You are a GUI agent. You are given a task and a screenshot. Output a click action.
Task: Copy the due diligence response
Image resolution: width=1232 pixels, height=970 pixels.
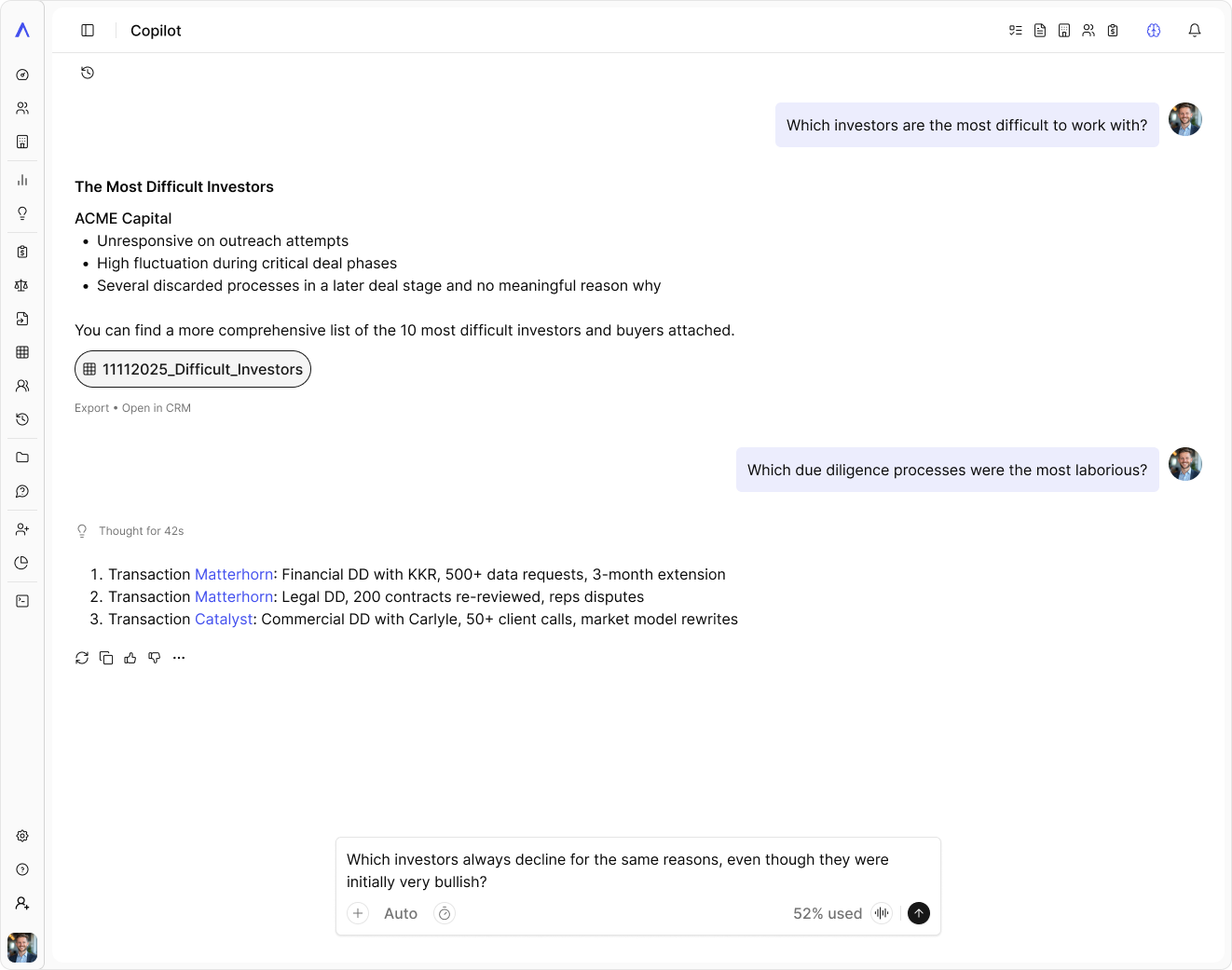pos(106,658)
